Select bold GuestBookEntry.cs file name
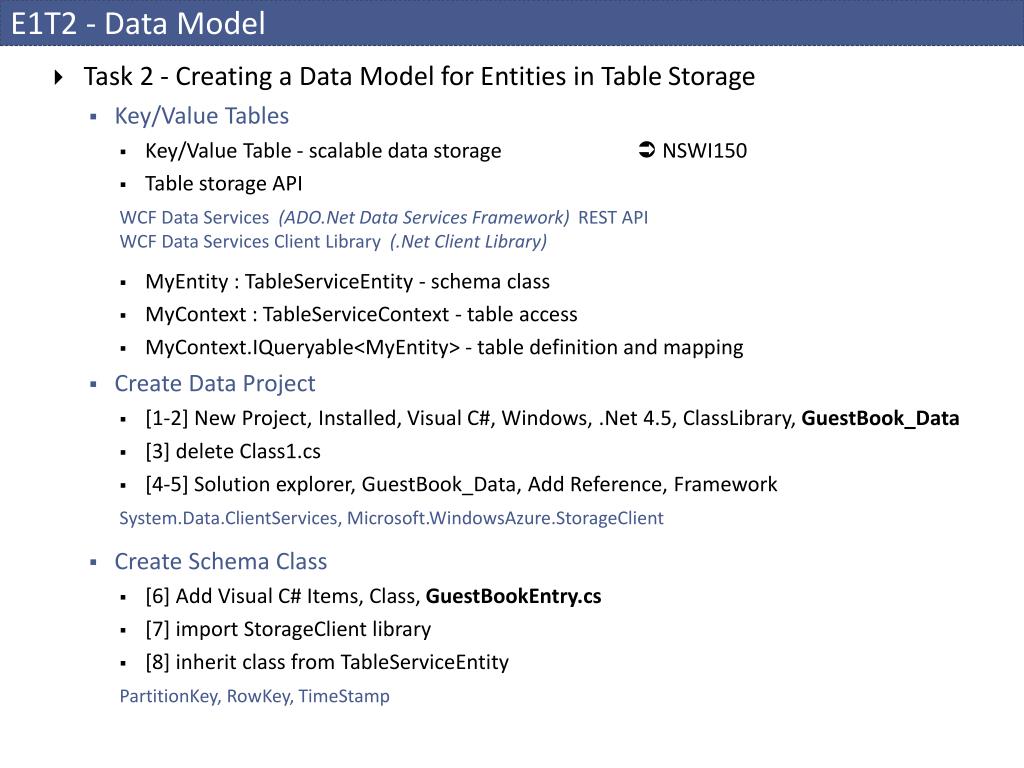Viewport: 1024px width, 768px height. (x=513, y=596)
